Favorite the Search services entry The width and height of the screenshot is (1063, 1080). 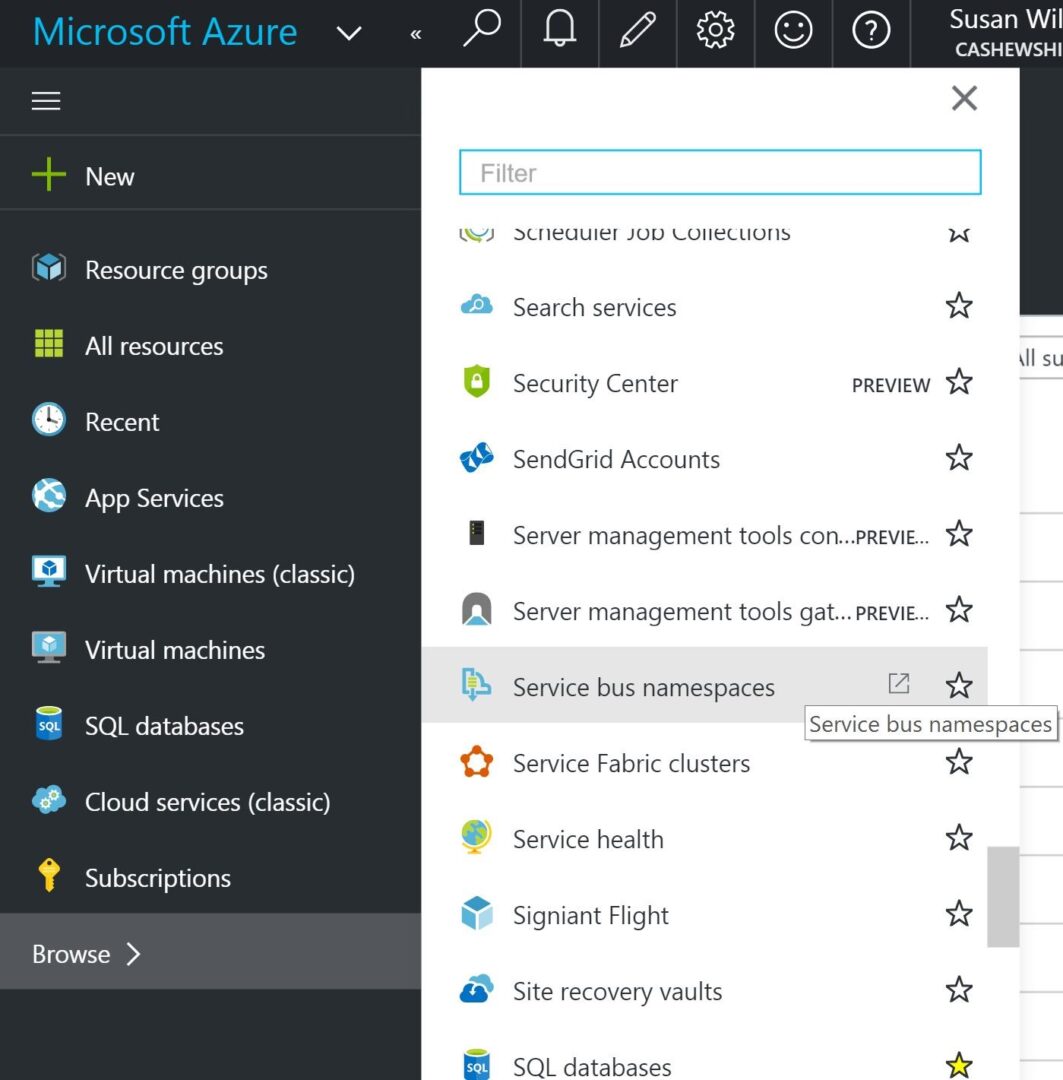click(x=958, y=306)
